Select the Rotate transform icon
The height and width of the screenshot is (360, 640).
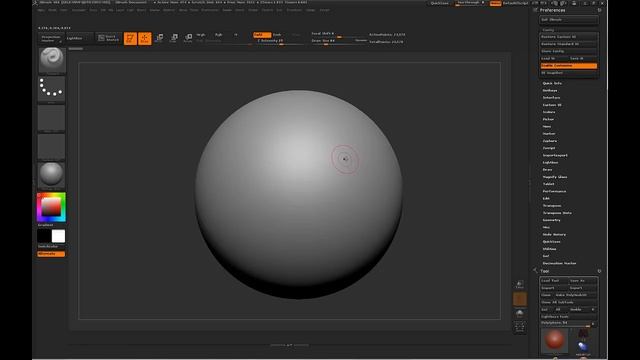pos(188,38)
